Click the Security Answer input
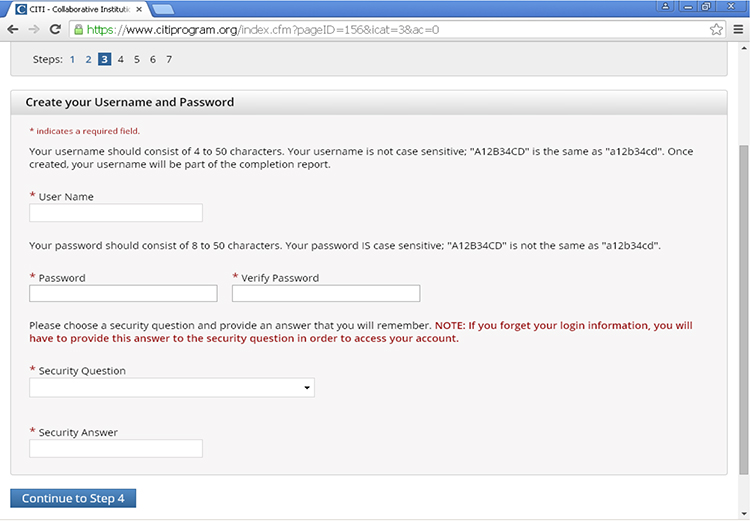Viewport: 750px width, 521px height. tap(116, 449)
